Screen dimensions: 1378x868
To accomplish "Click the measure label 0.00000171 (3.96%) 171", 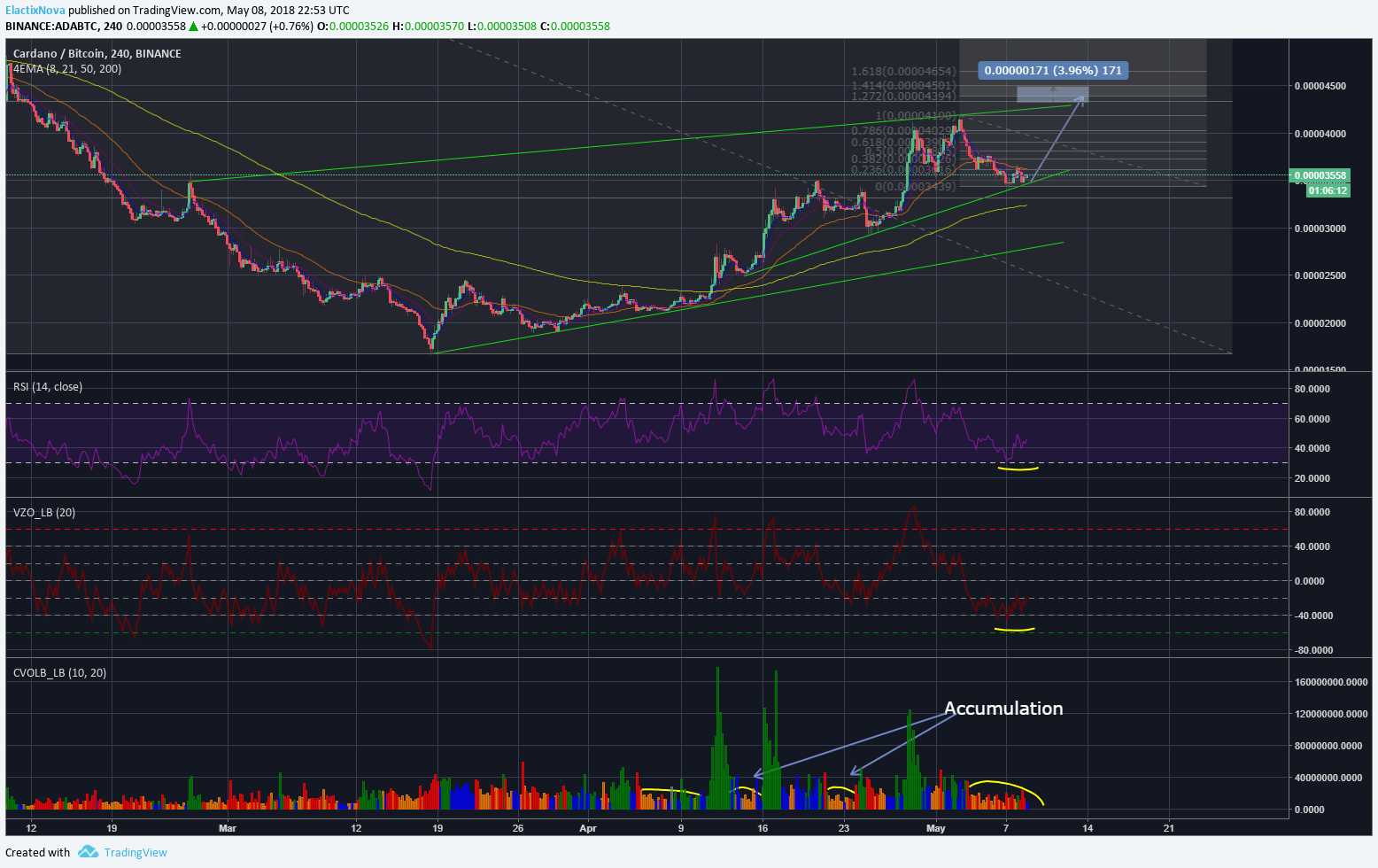I will pos(1053,70).
